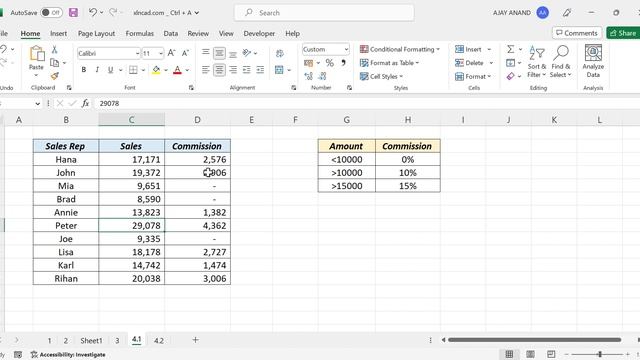
Task: Click the Wrap Text icon
Action: click(280, 53)
